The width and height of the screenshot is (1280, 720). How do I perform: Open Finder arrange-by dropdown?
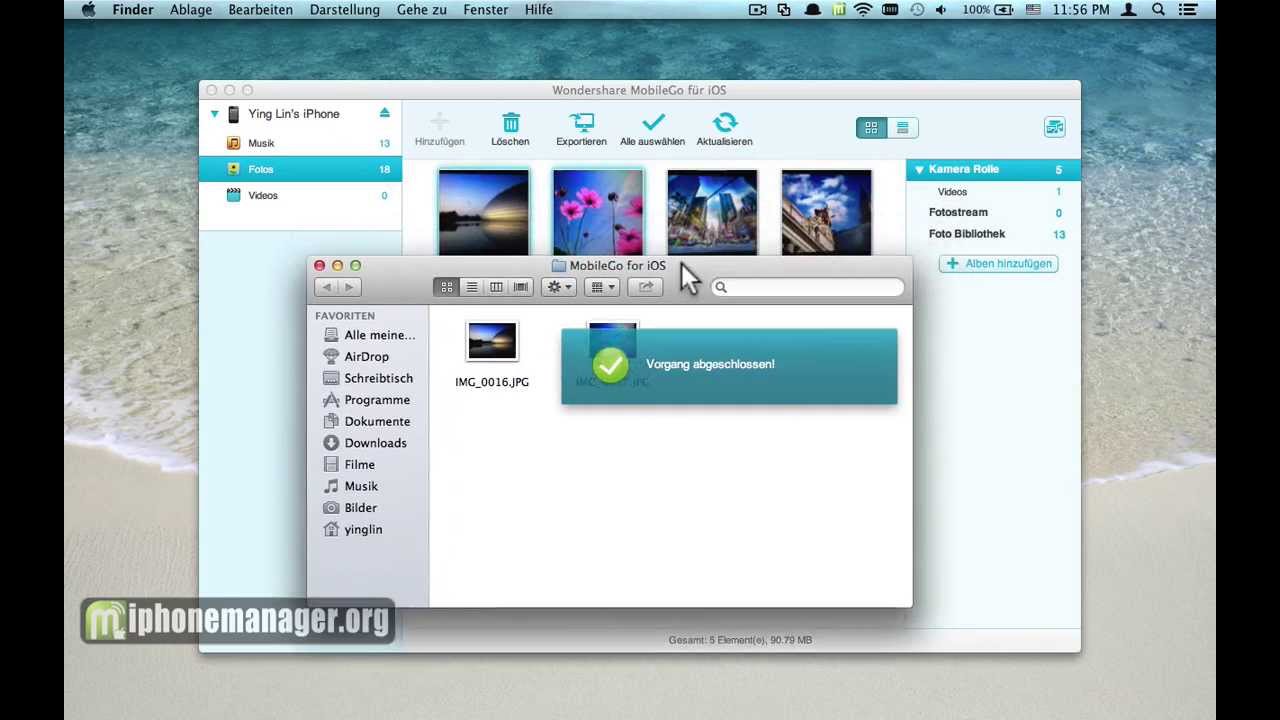603,287
